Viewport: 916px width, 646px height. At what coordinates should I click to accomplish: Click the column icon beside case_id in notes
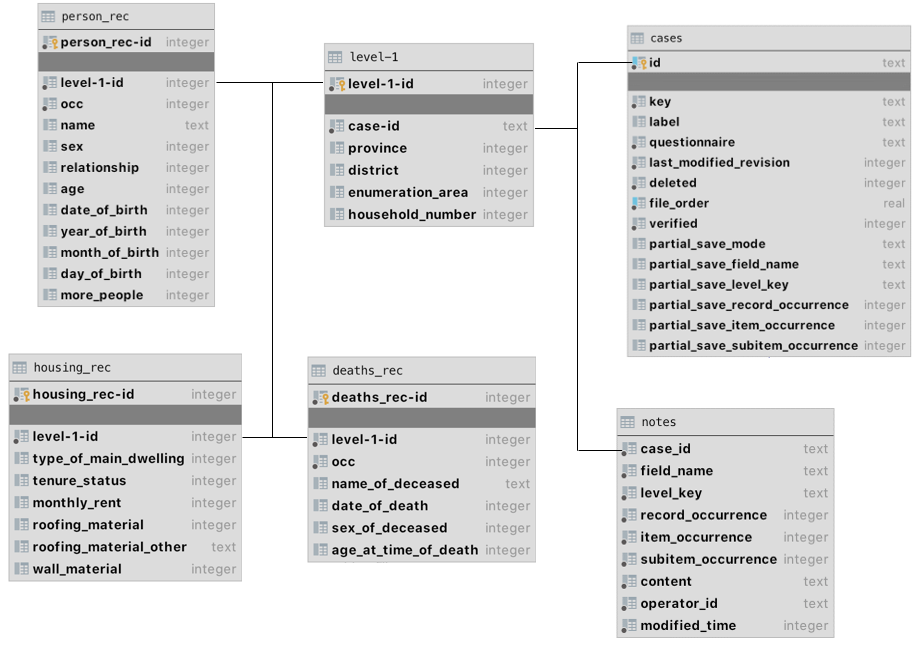click(629, 449)
